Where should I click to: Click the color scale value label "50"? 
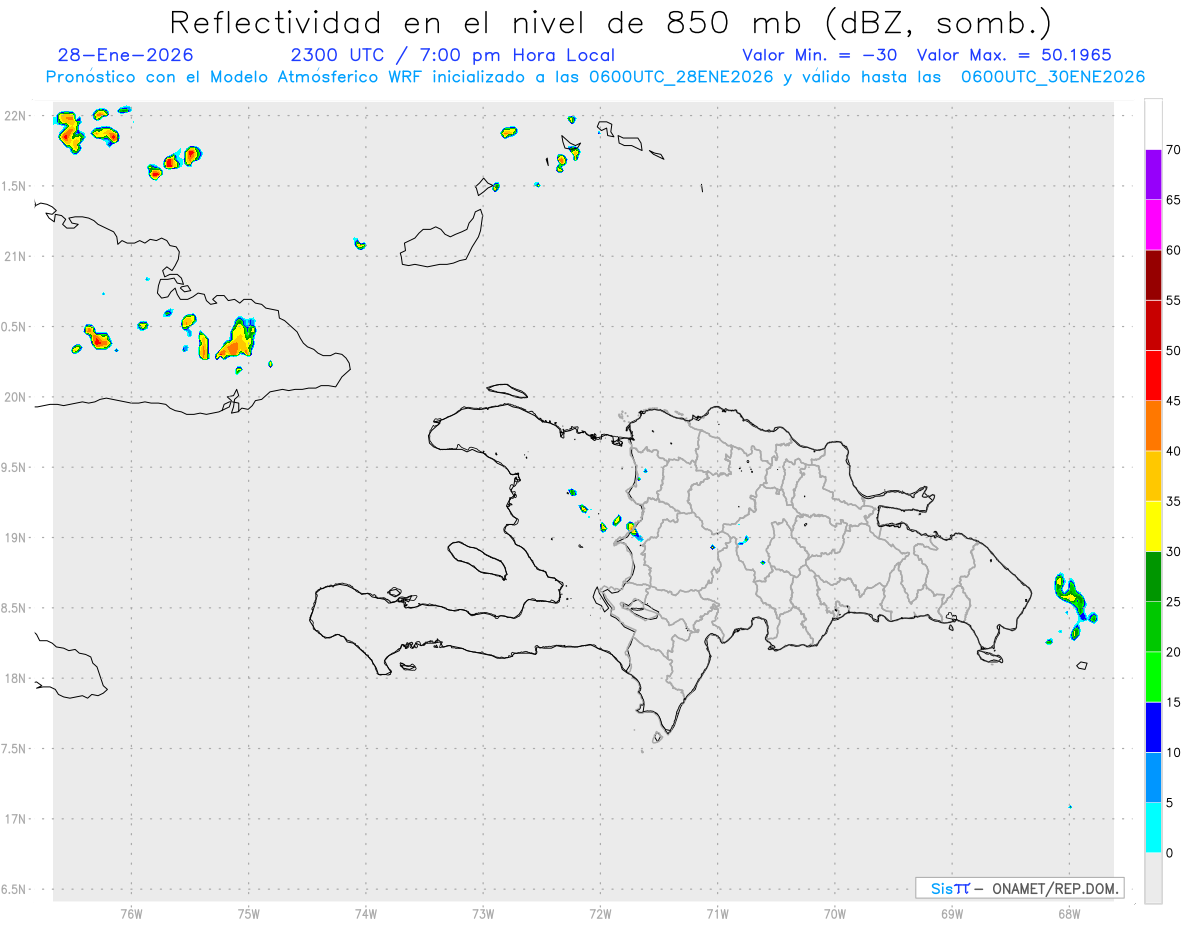point(1174,351)
